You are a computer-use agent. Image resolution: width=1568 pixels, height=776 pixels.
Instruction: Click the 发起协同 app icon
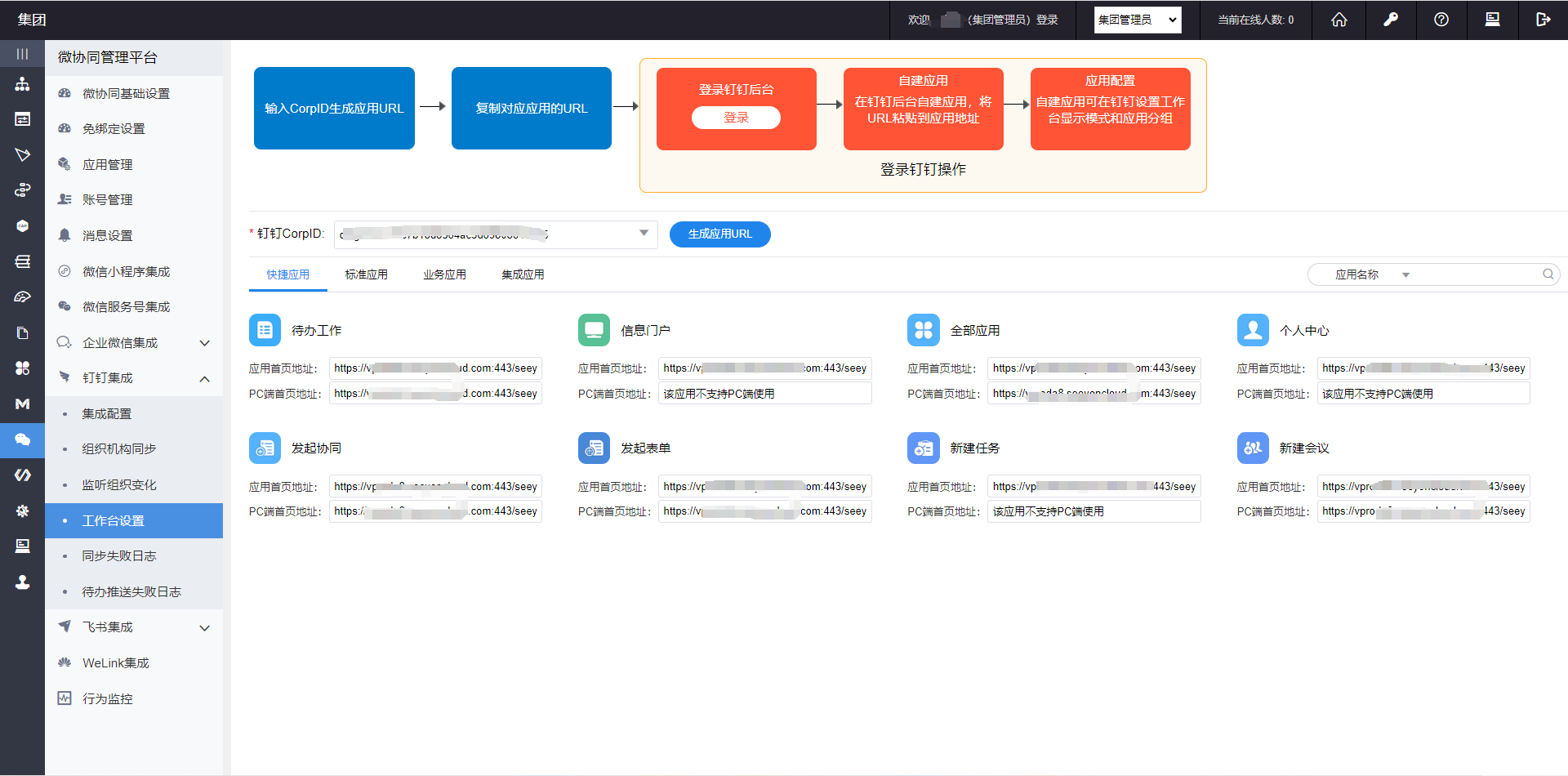265,448
